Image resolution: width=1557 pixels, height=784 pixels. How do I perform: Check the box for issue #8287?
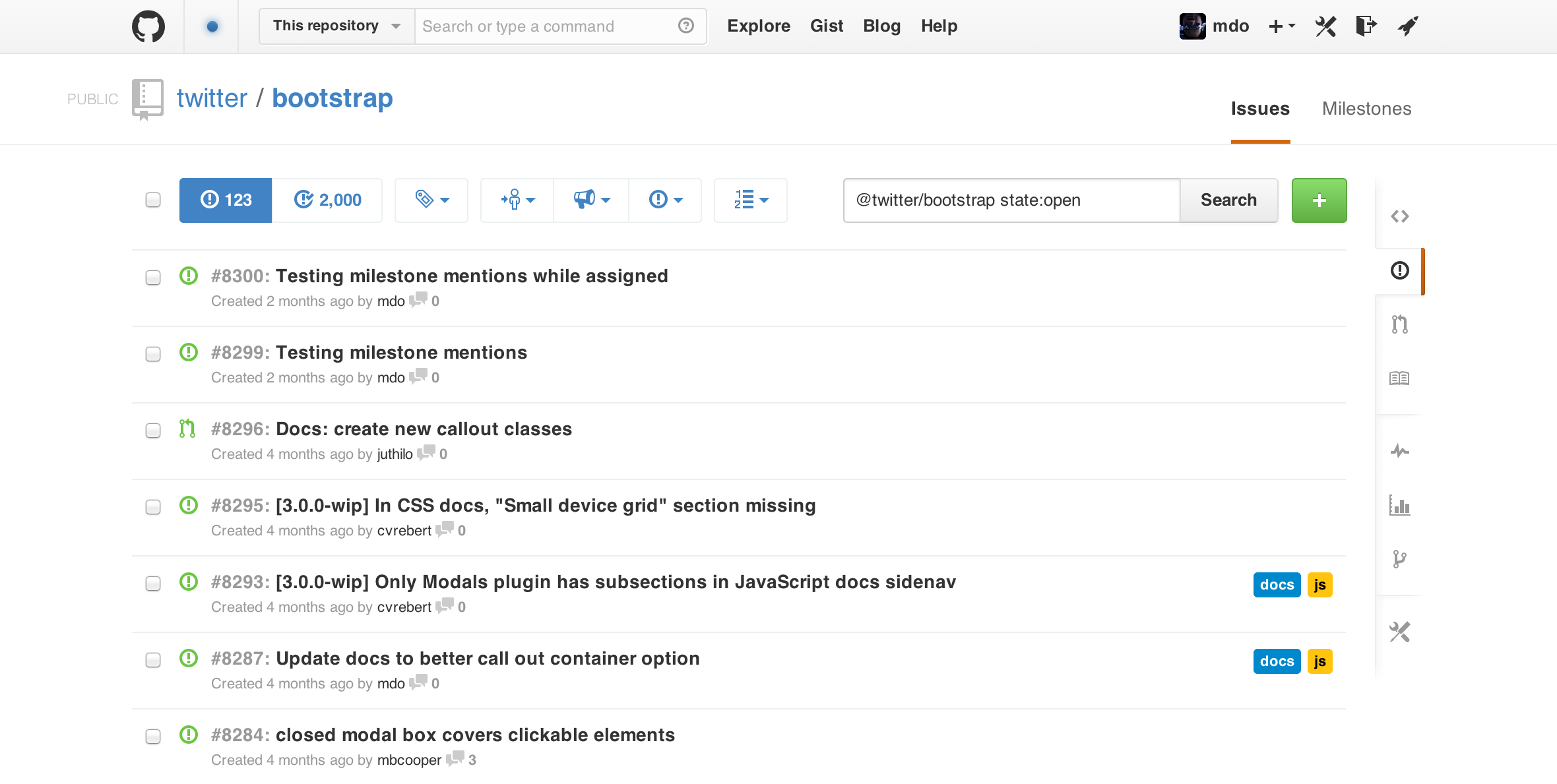153,660
